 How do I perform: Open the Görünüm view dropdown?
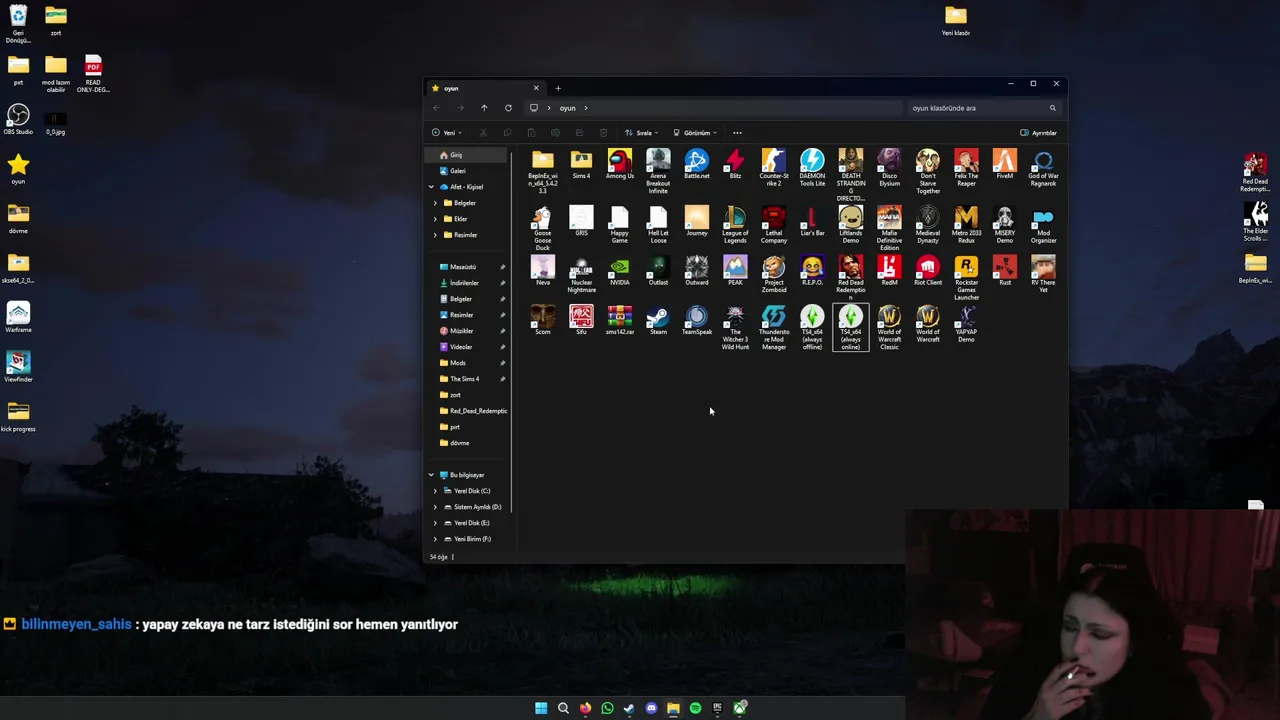695,133
